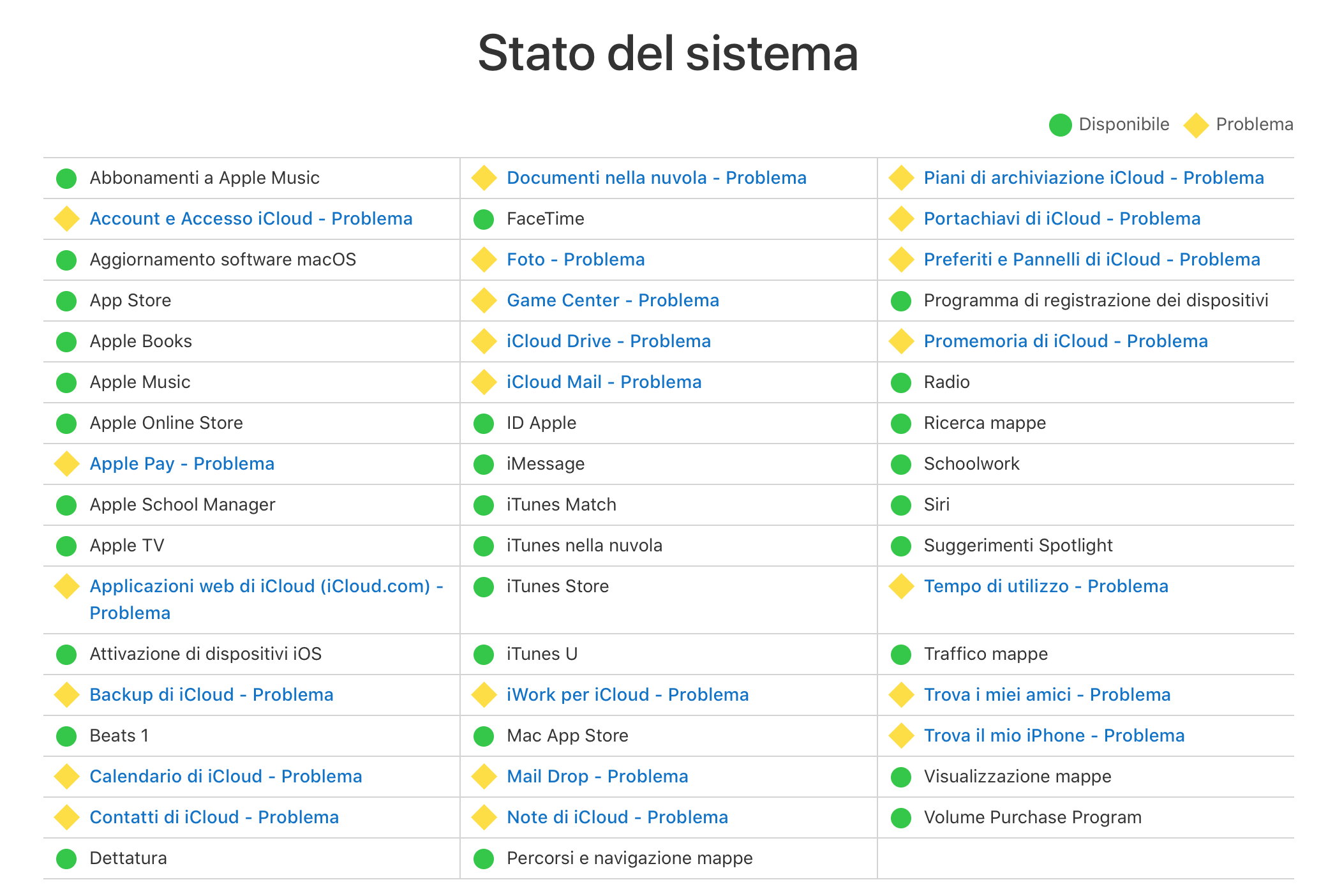1335x896 pixels.
Task: Click the green dot next to Beats 1
Action: point(66,735)
